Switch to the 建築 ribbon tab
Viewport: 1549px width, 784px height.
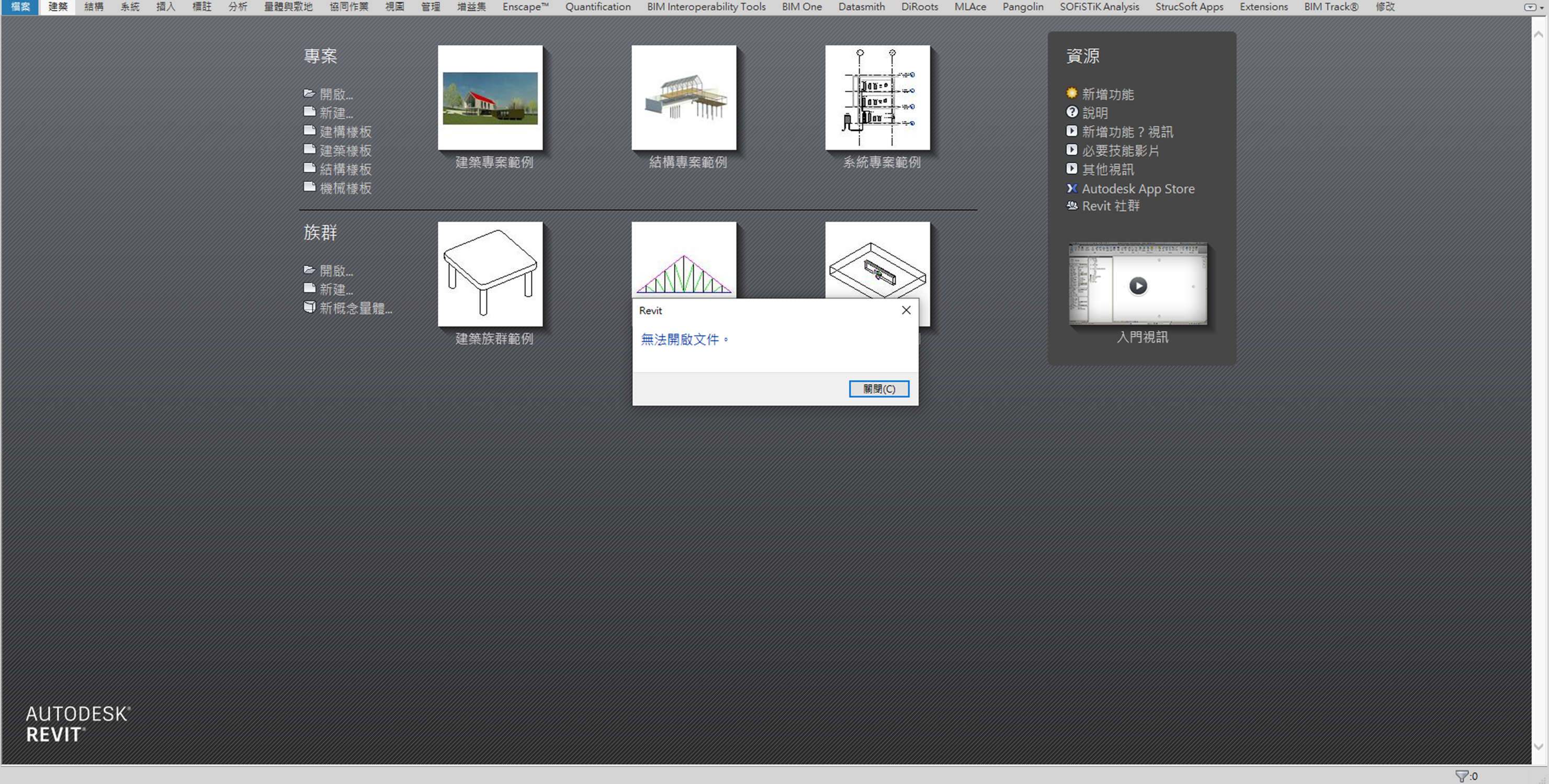58,7
